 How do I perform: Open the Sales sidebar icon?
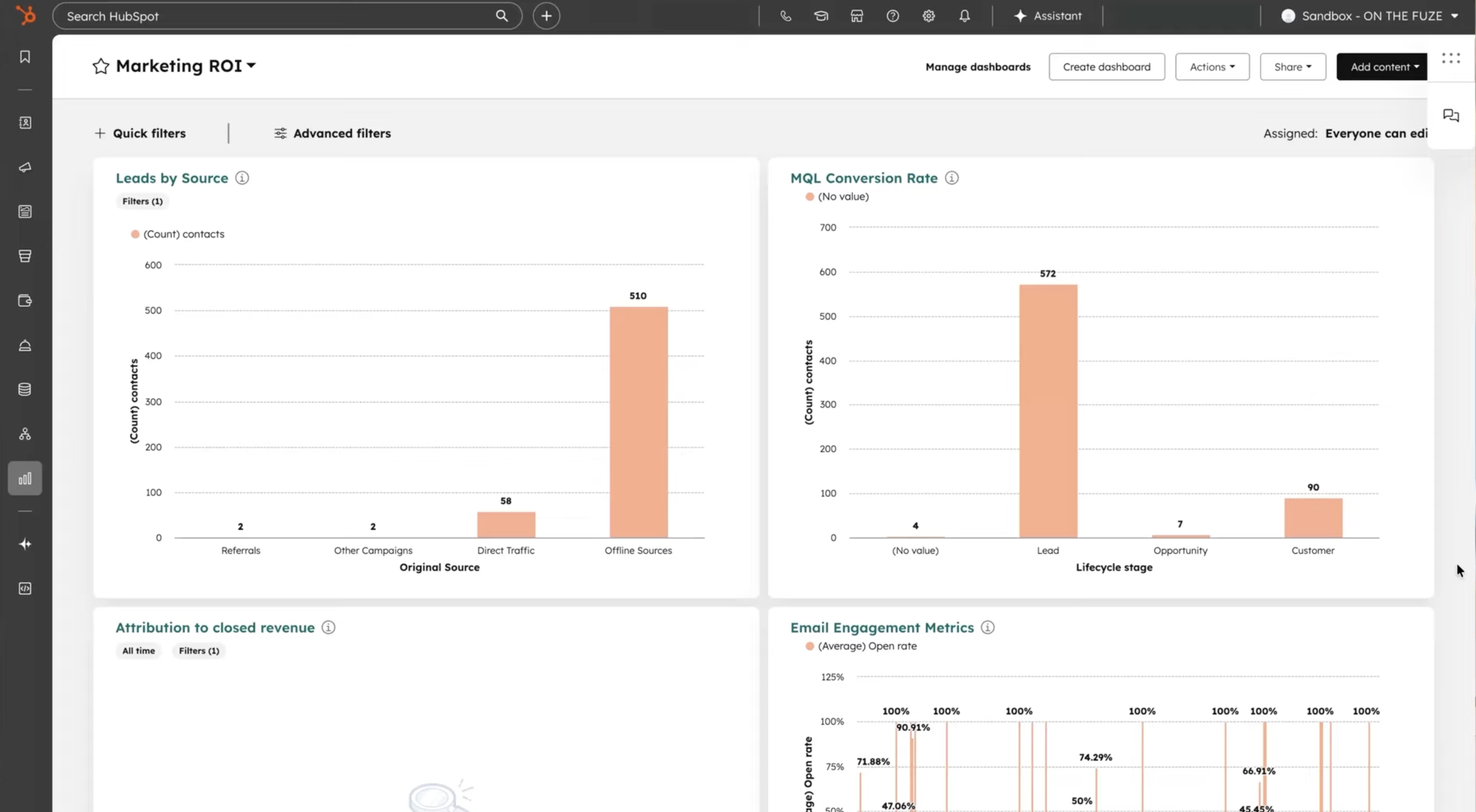pos(25,256)
